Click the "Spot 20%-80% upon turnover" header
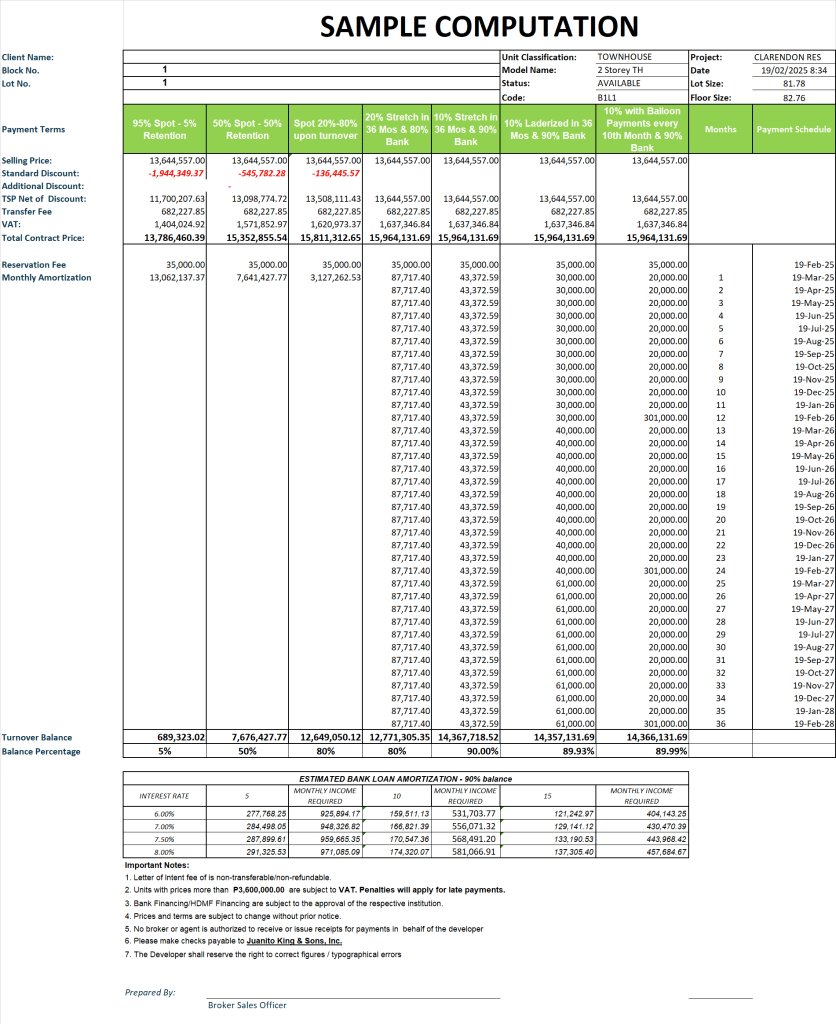836x1024 pixels. pos(326,129)
